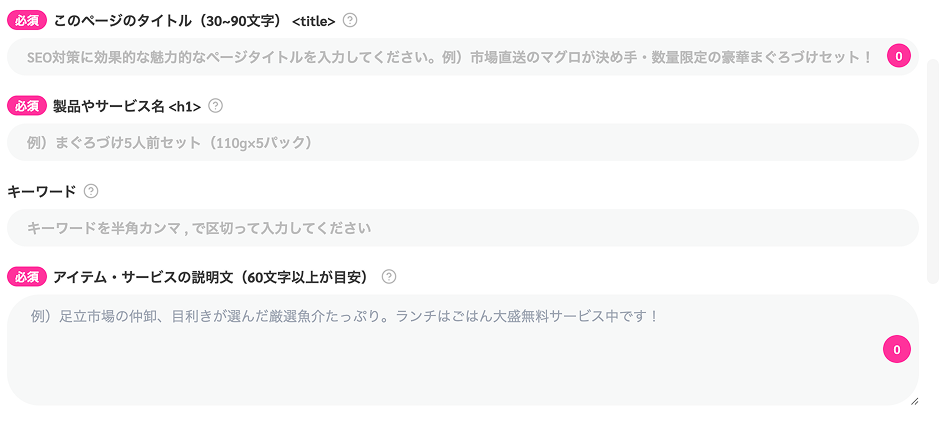This screenshot has height=430, width=941.
Task: Click the 製品やサービス名 <h1> label
Action: pyautogui.click(x=127, y=106)
